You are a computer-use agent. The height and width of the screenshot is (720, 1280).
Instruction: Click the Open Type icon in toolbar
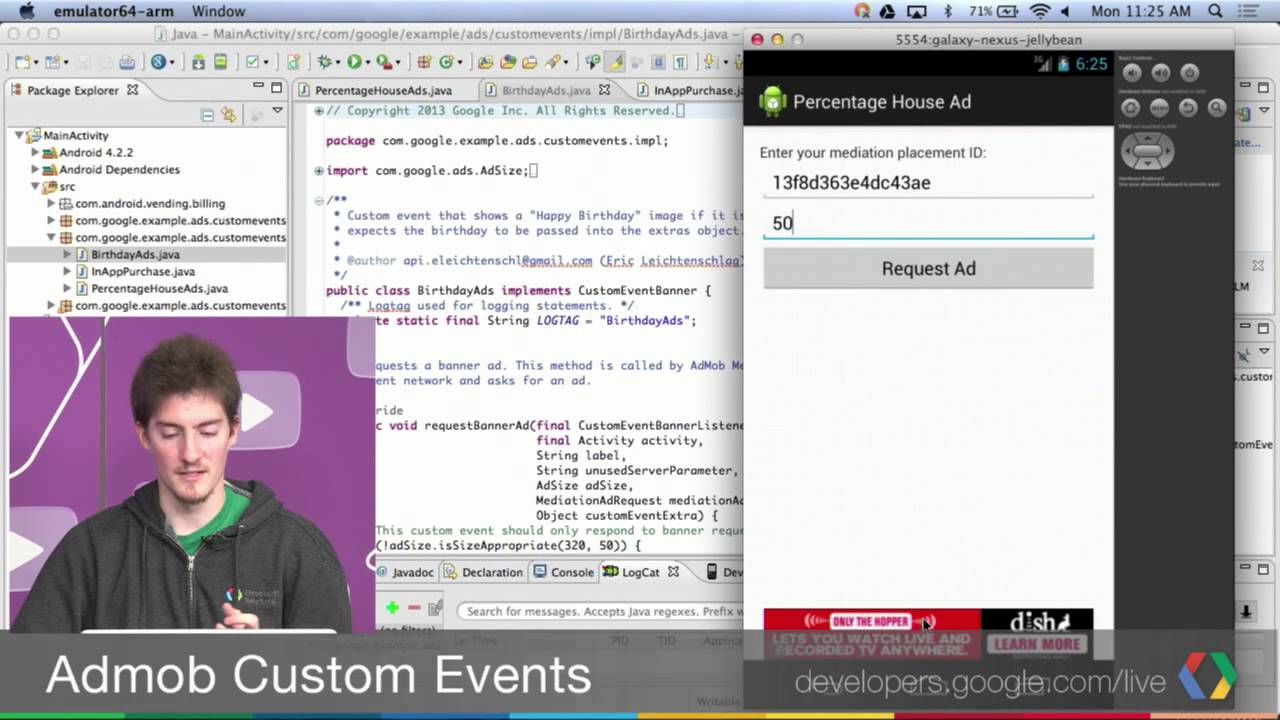485,62
